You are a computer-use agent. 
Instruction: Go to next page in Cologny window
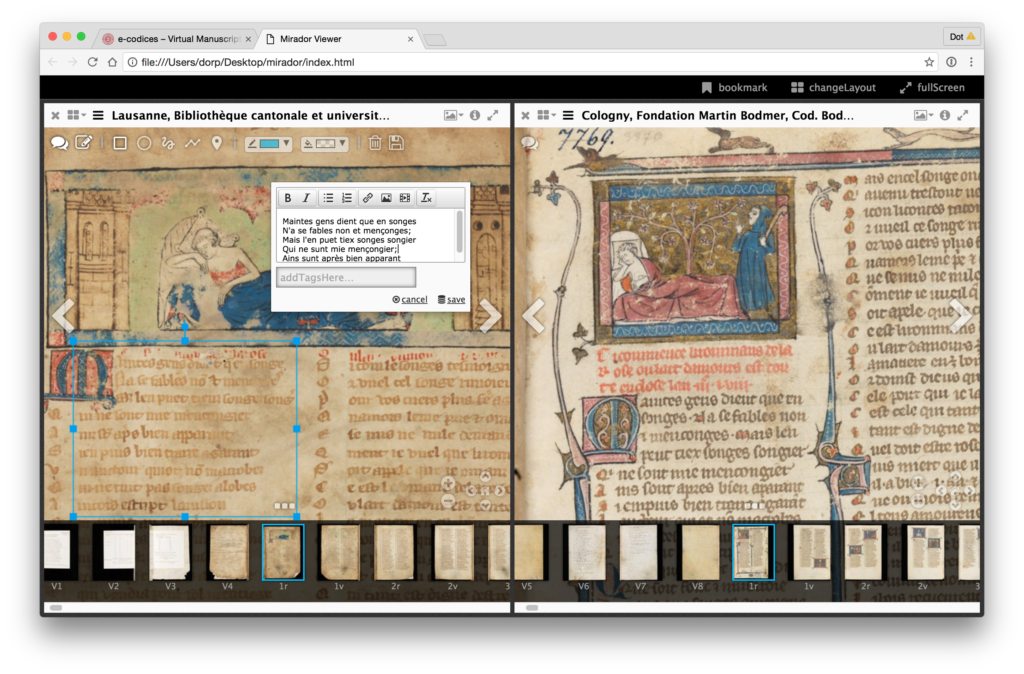tap(961, 315)
